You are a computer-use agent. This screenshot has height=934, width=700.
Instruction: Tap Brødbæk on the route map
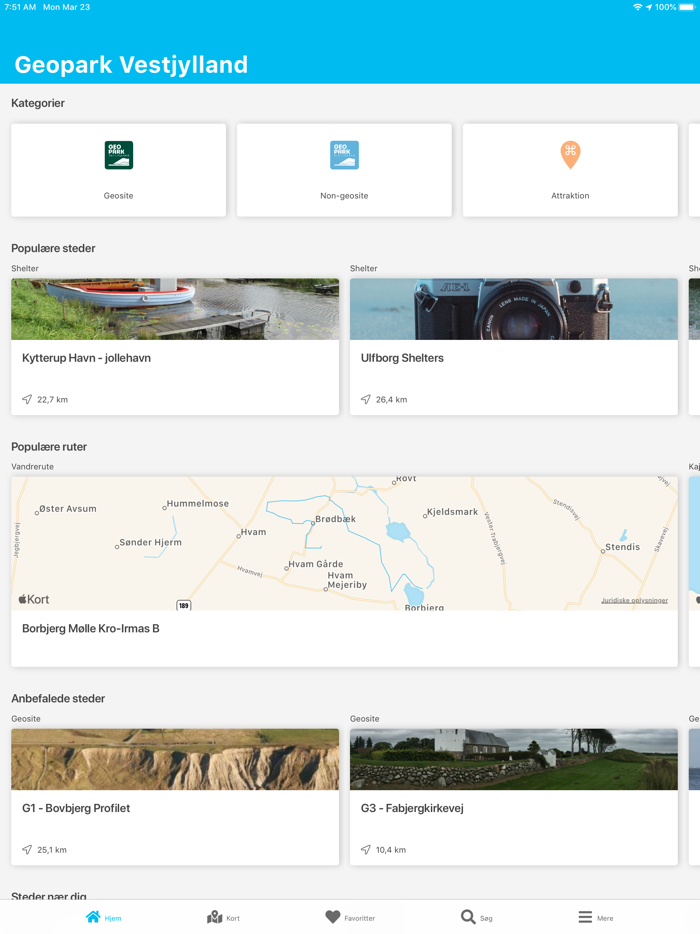[x=335, y=519]
